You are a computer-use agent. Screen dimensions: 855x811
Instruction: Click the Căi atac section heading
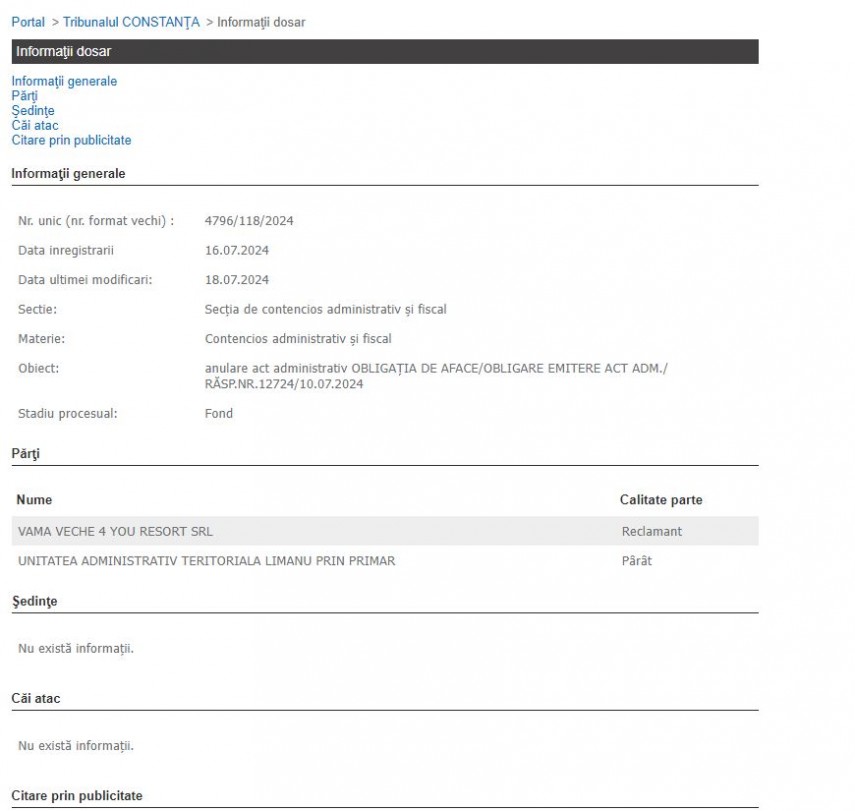tap(36, 698)
